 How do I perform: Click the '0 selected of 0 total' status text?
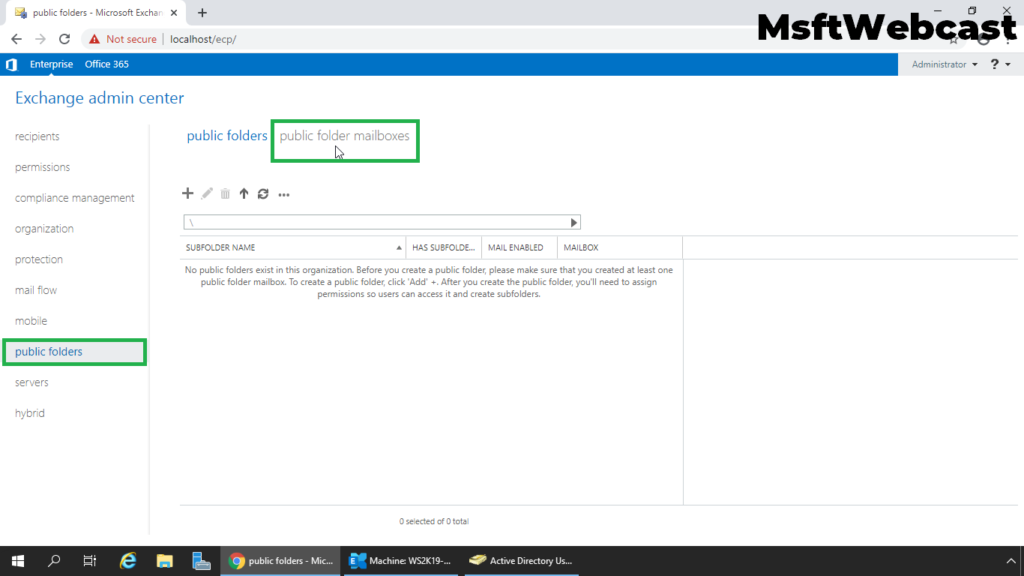click(434, 521)
